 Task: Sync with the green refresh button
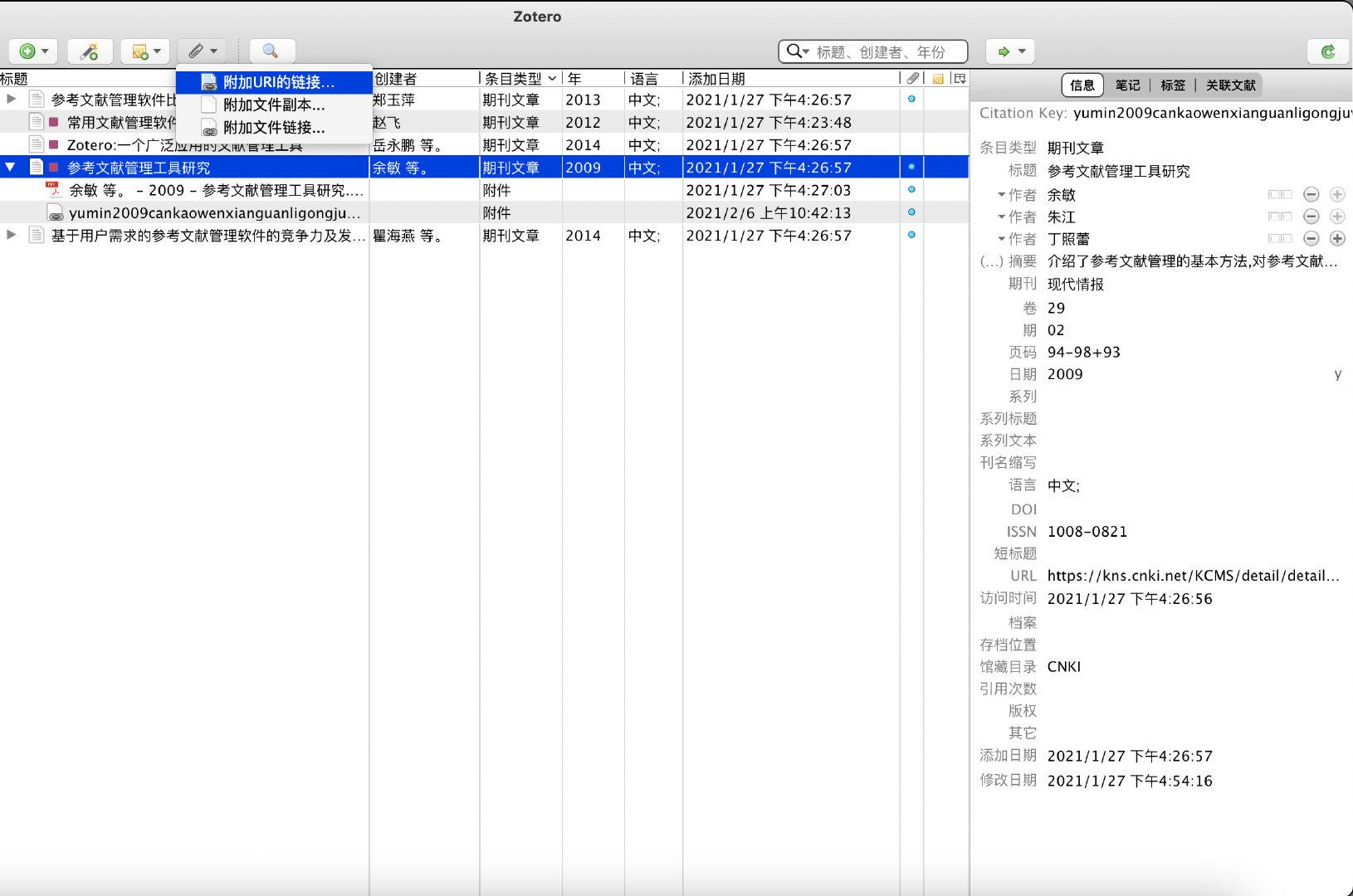click(x=1328, y=51)
